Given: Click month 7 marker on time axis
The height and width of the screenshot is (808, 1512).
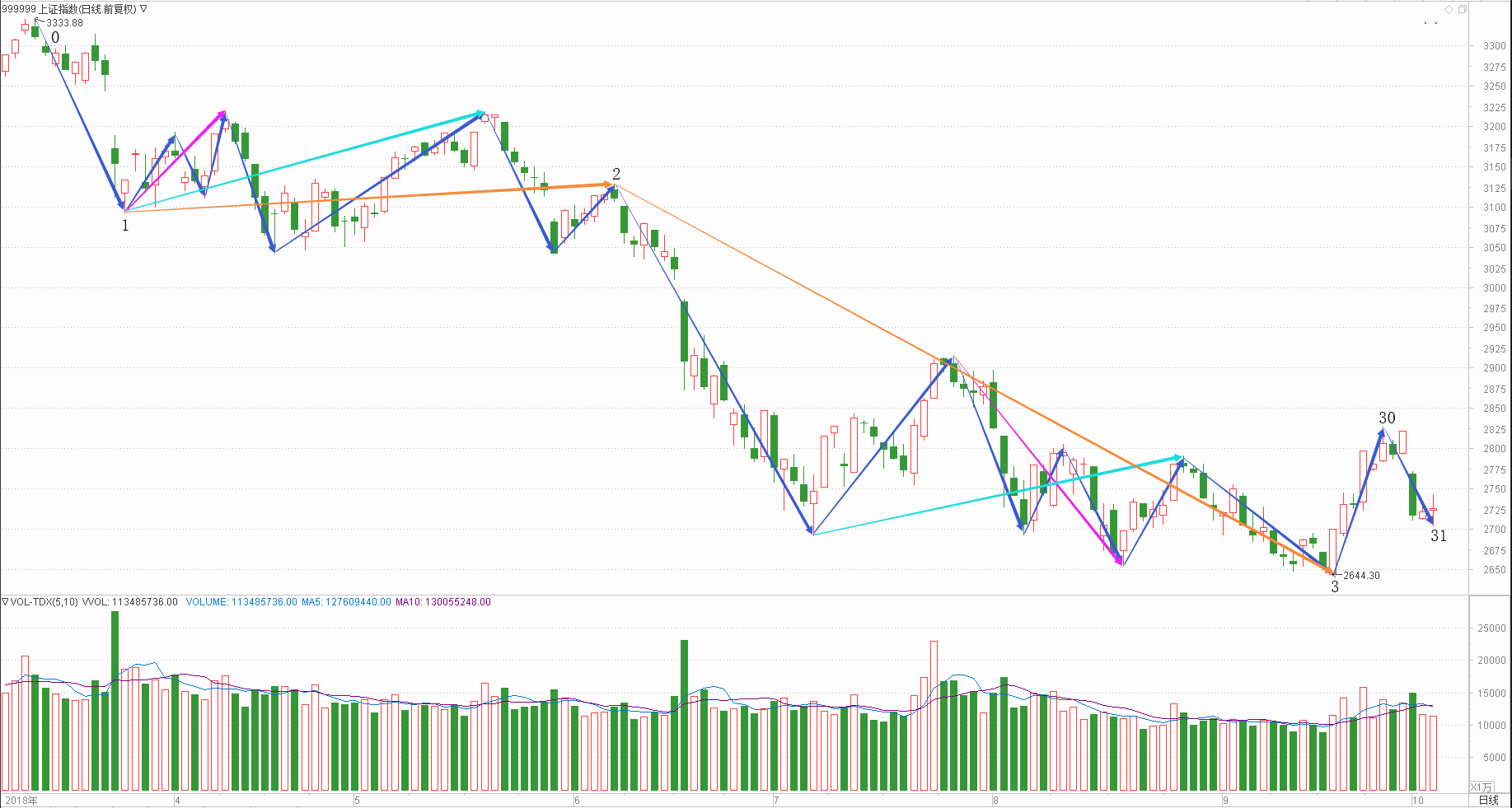Looking at the screenshot, I should click(x=776, y=800).
